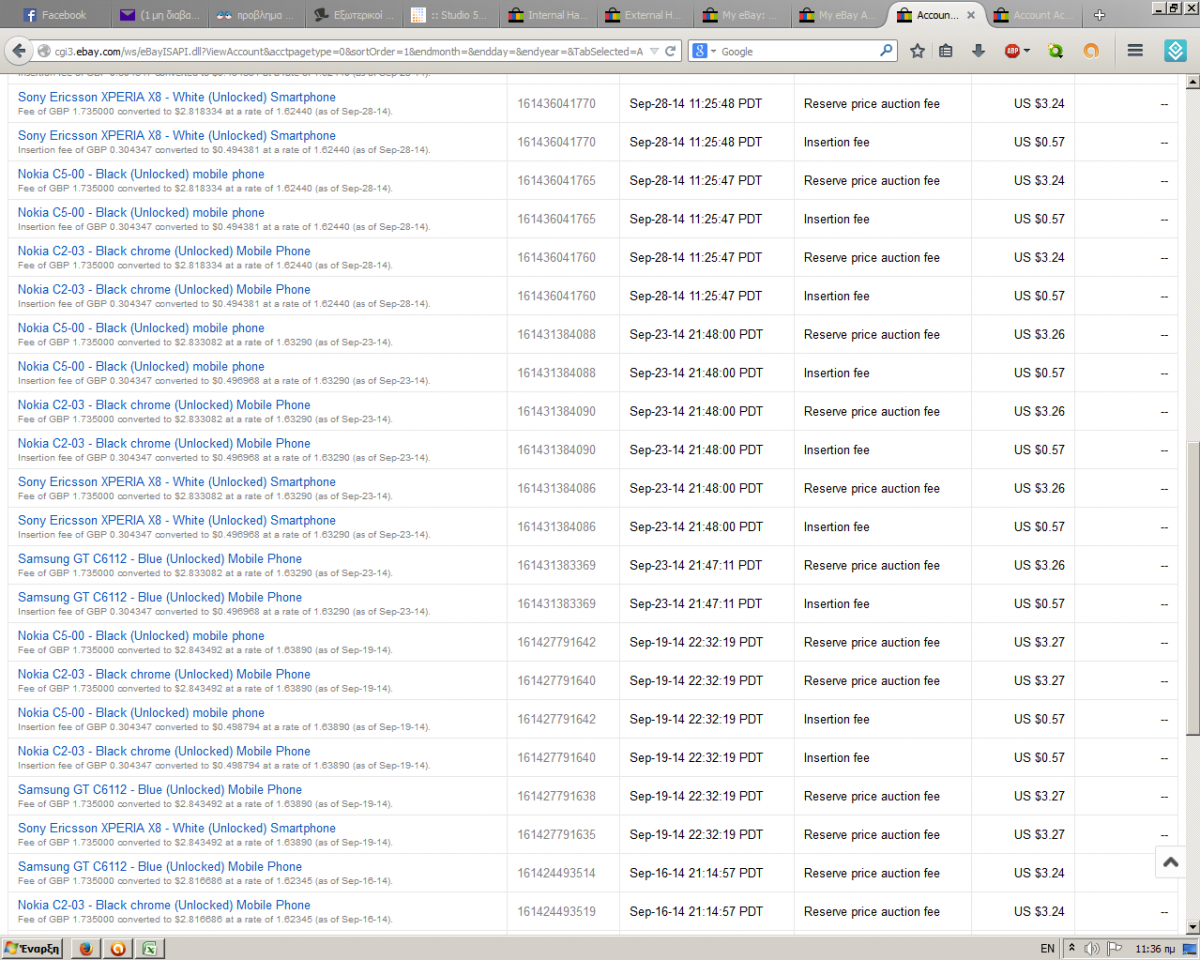1200x960 pixels.
Task: Open Nokia C2-03 link in Sep-16 row
Action: [164, 905]
